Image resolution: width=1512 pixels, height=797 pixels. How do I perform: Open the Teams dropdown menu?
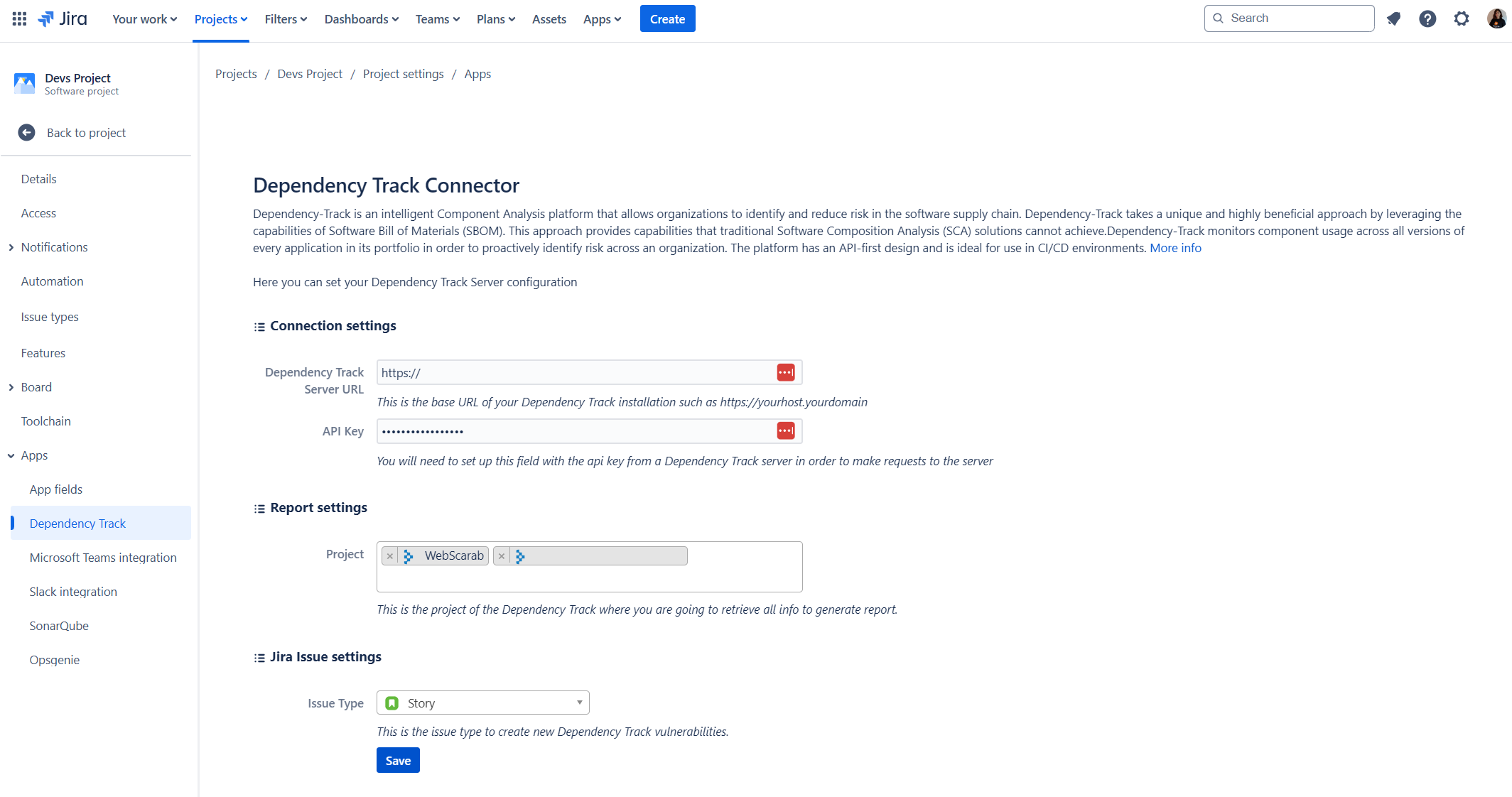438,19
